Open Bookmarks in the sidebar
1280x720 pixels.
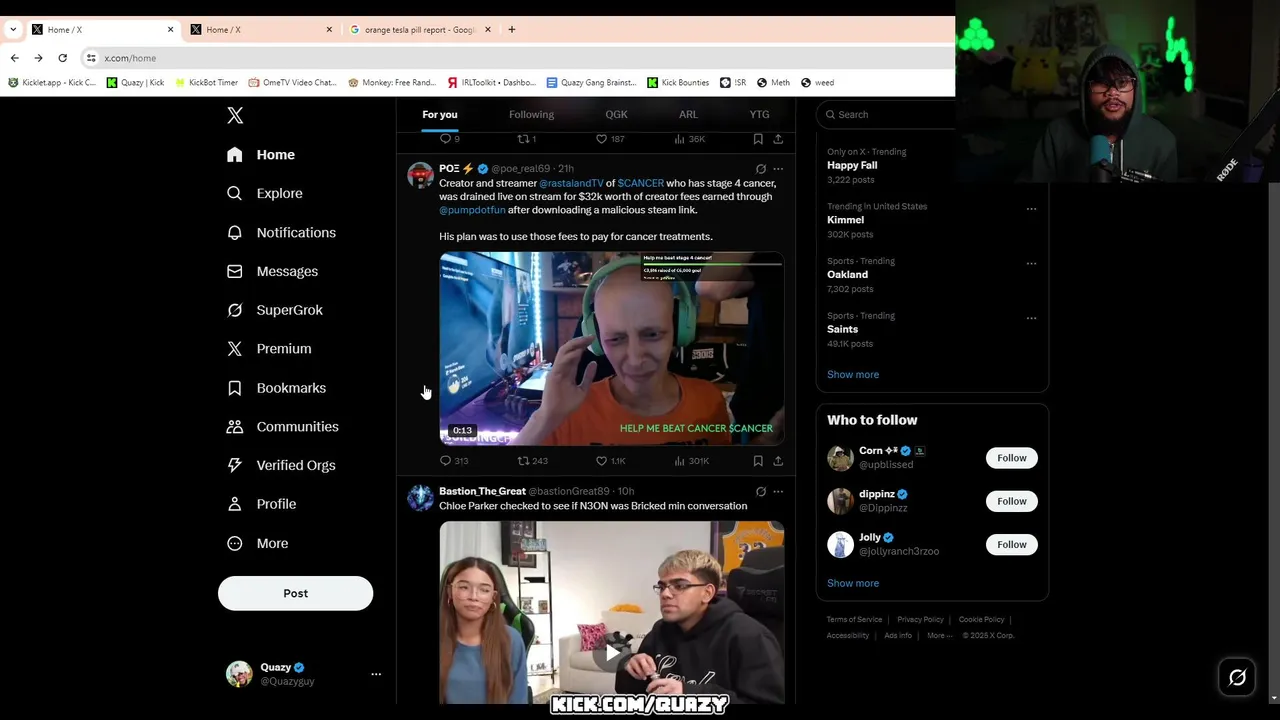[276, 388]
